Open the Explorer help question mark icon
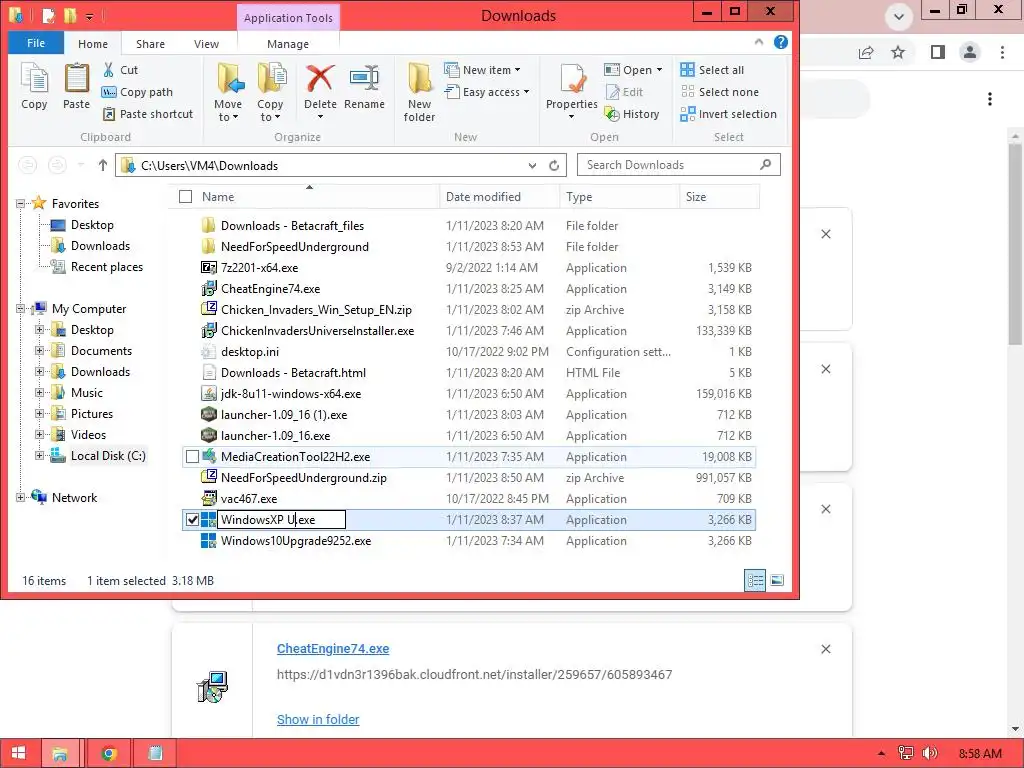Screen dimensions: 1024x768 tap(780, 42)
